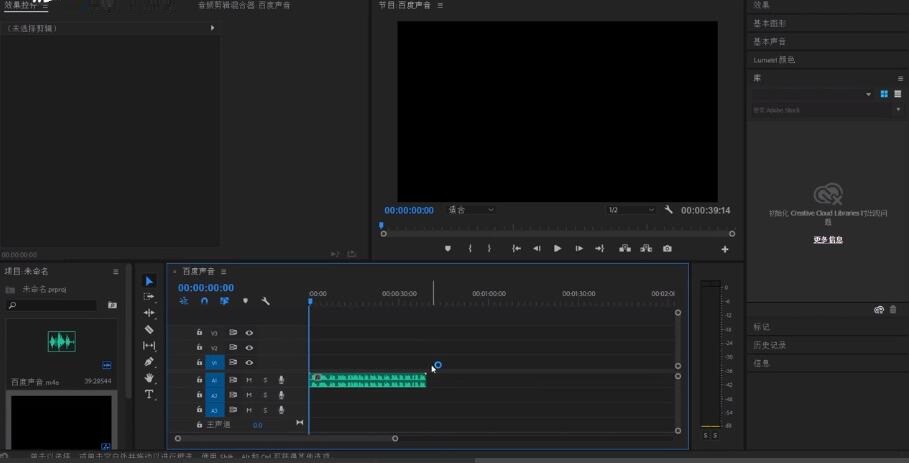Click the Lift button
Image resolution: width=909 pixels, height=463 pixels.
(625, 249)
